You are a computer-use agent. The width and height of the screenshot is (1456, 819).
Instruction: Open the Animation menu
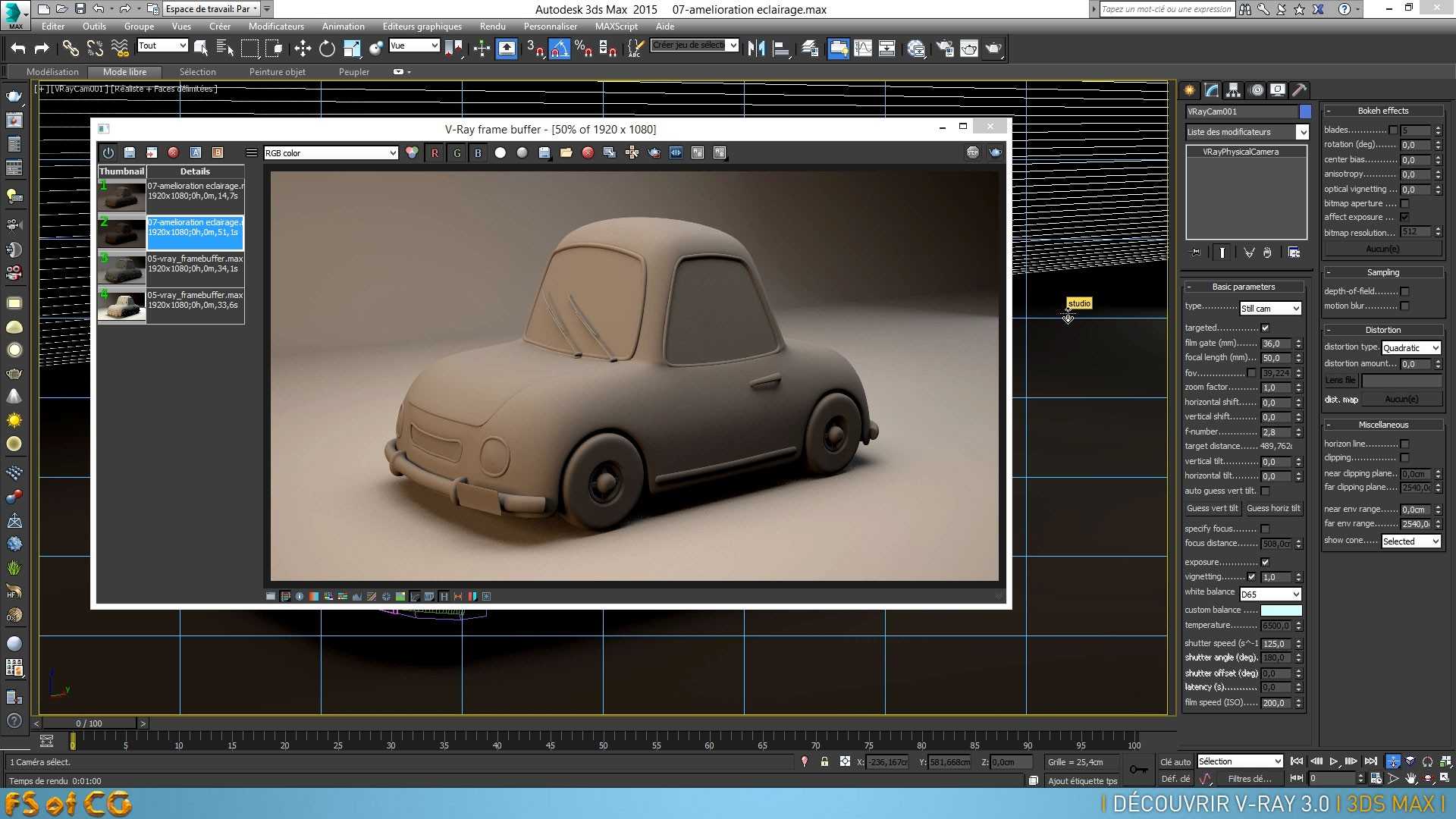tap(343, 27)
